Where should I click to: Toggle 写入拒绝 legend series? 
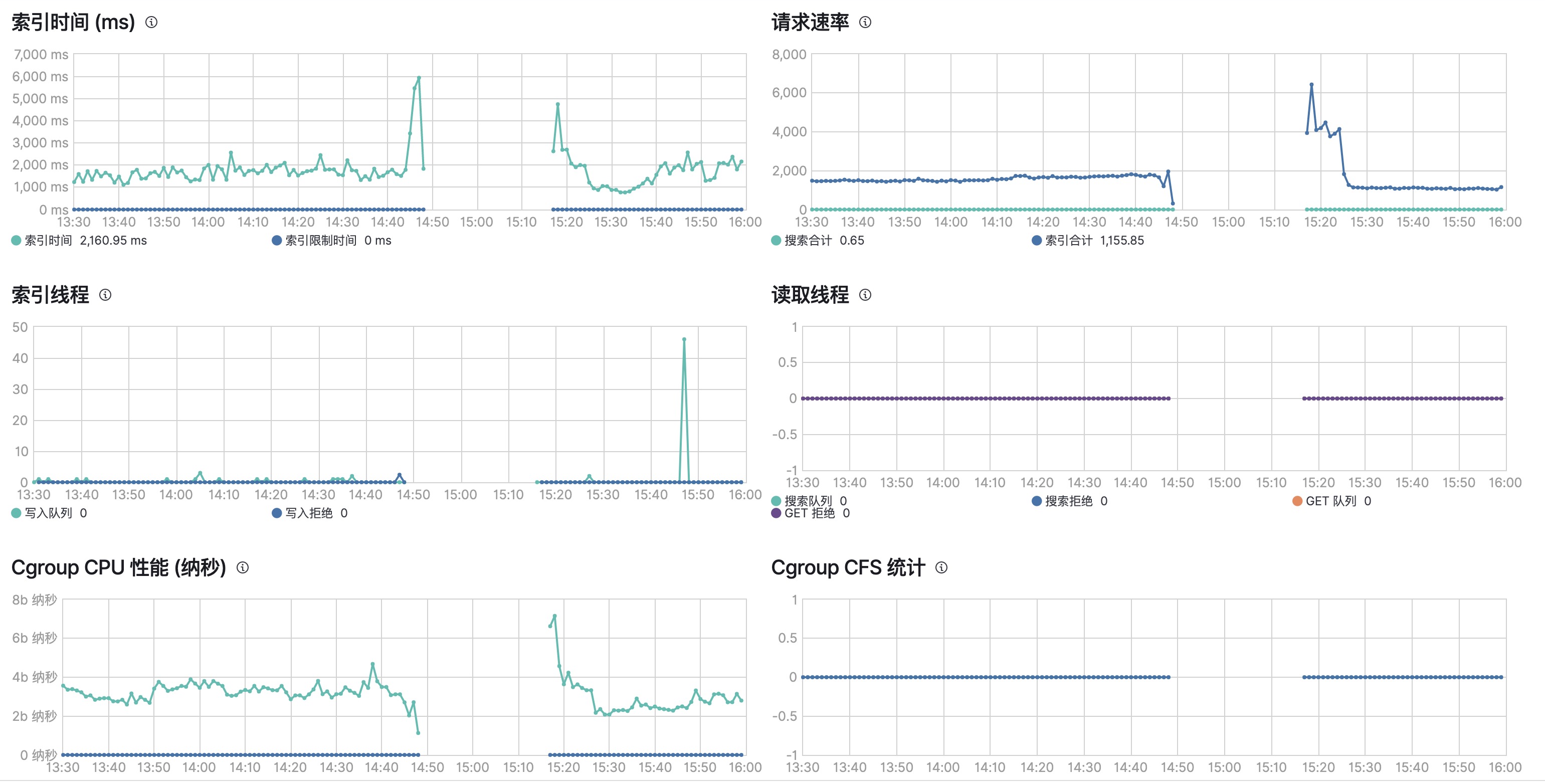click(x=309, y=513)
